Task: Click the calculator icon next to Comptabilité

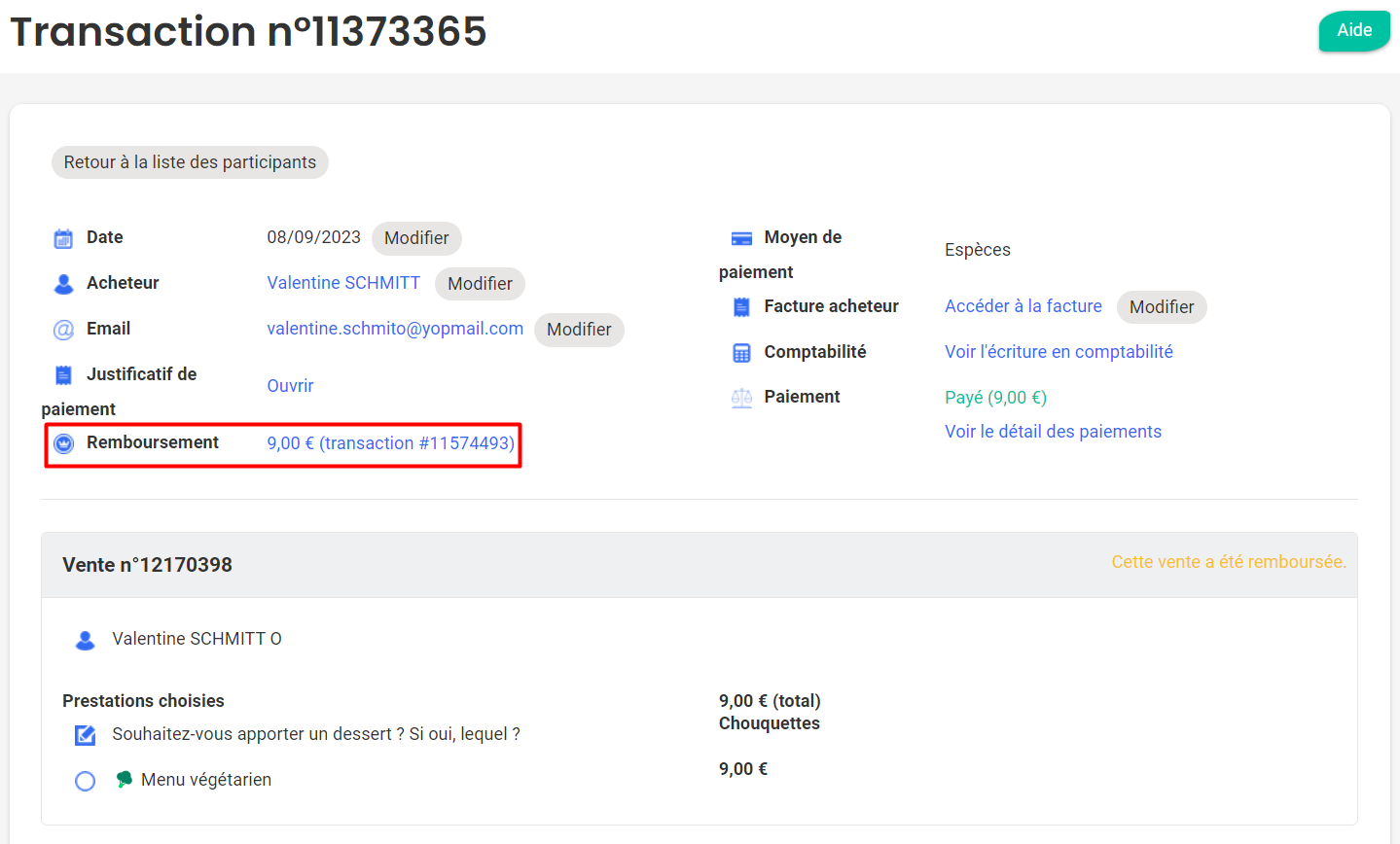Action: (x=741, y=353)
